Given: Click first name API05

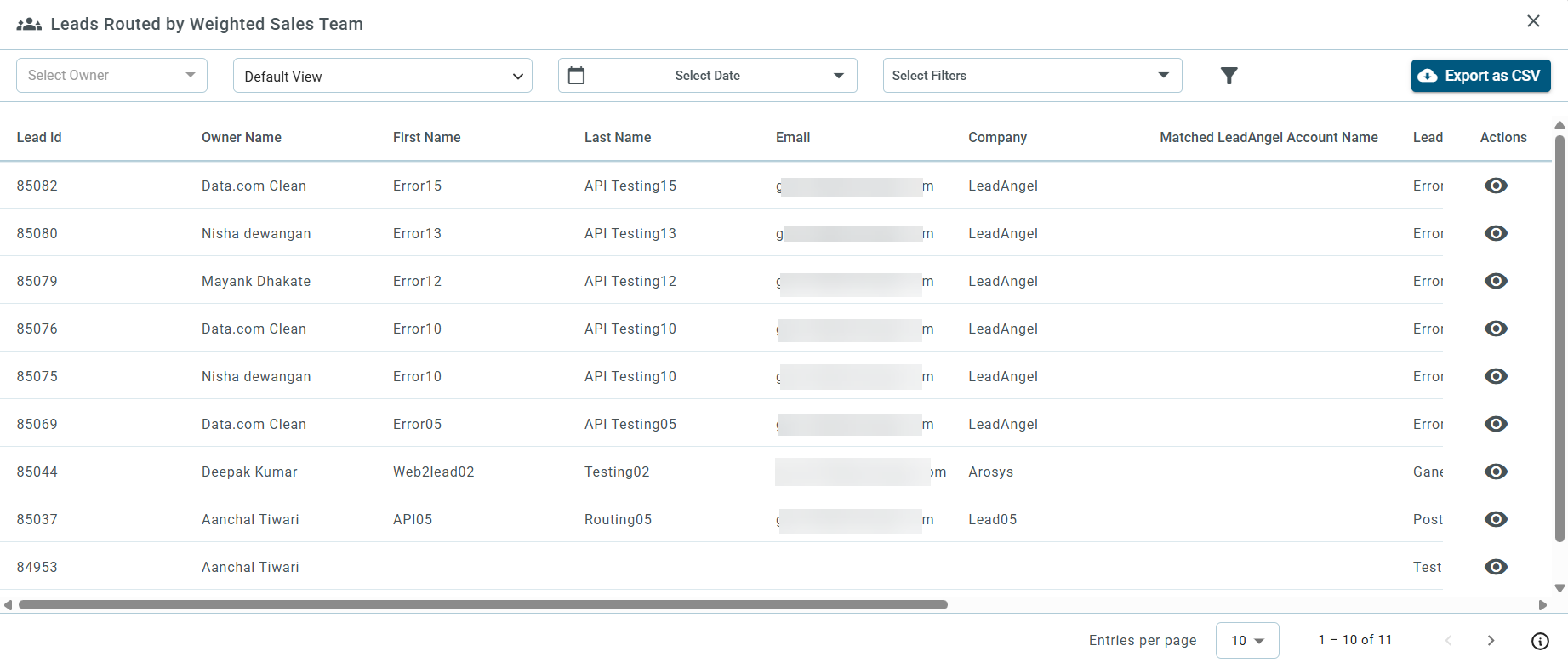Looking at the screenshot, I should [413, 519].
